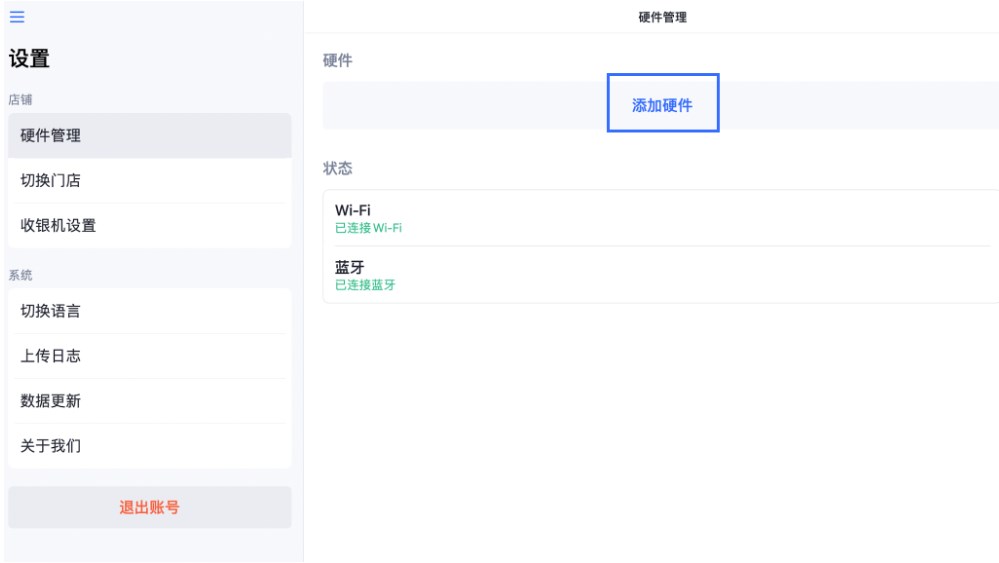The width and height of the screenshot is (999, 563).
Task: Click the 店铺 section label
Action: (x=21, y=100)
